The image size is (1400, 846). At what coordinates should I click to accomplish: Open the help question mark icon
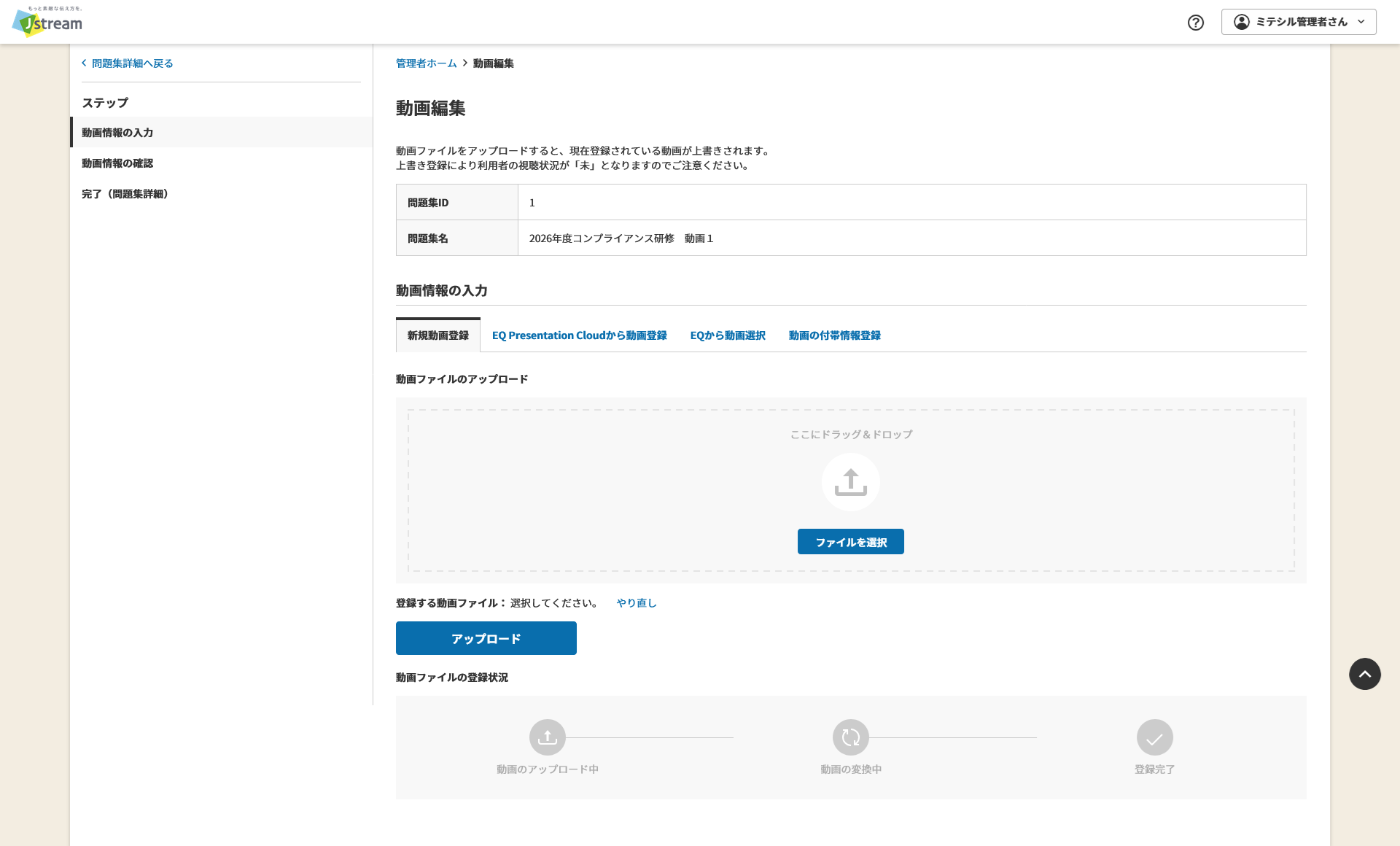[1196, 22]
